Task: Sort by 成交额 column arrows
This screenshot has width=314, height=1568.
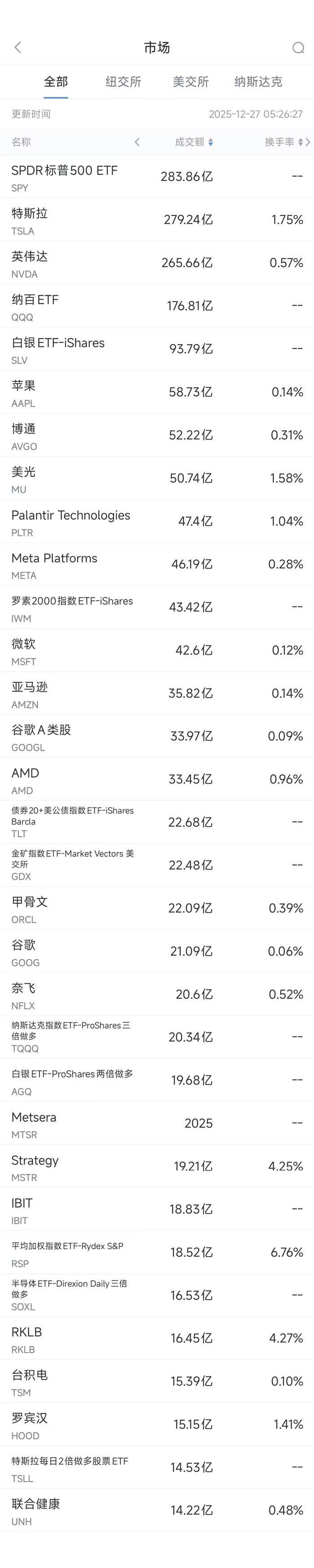Action: point(210,142)
